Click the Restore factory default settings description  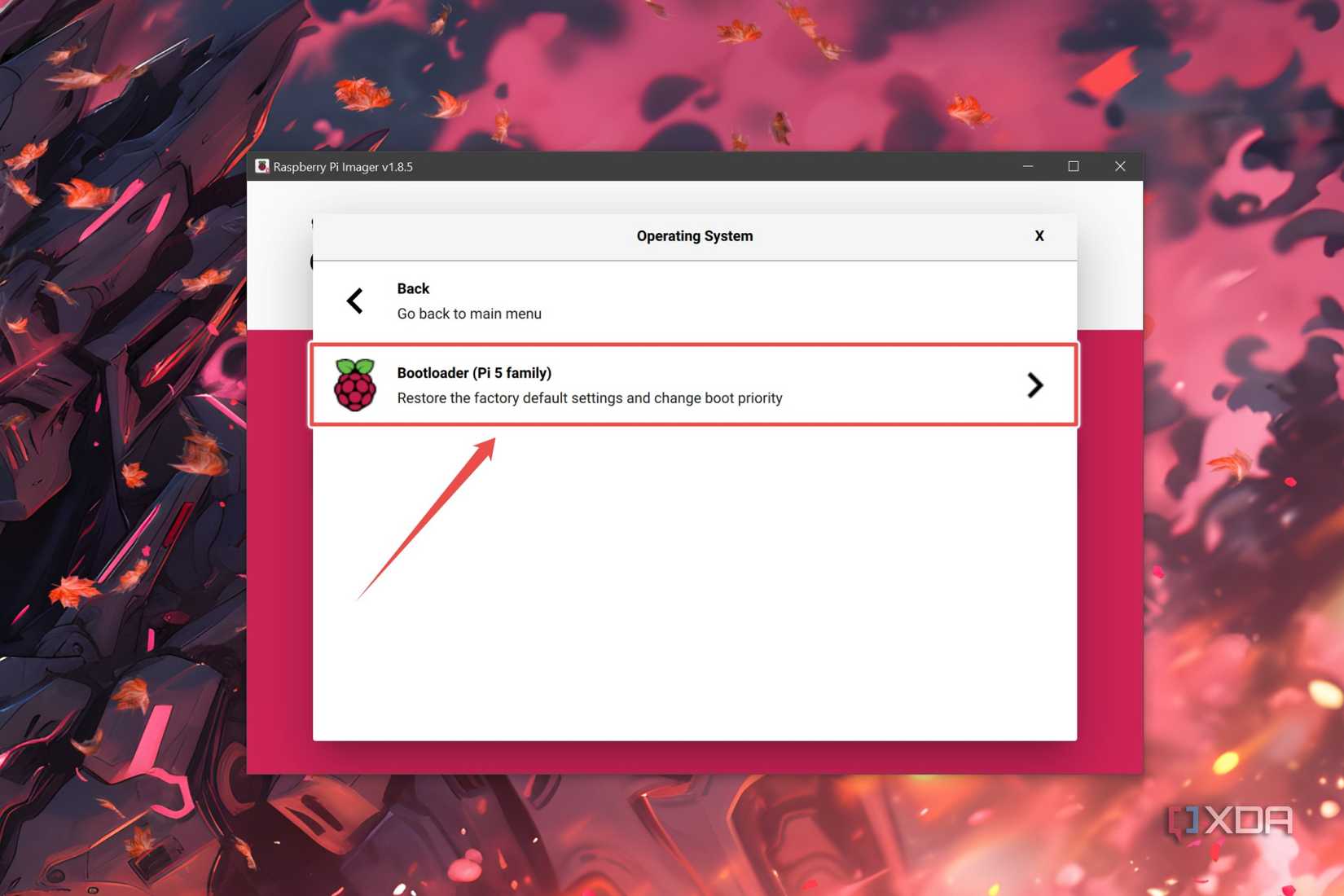pyautogui.click(x=589, y=397)
